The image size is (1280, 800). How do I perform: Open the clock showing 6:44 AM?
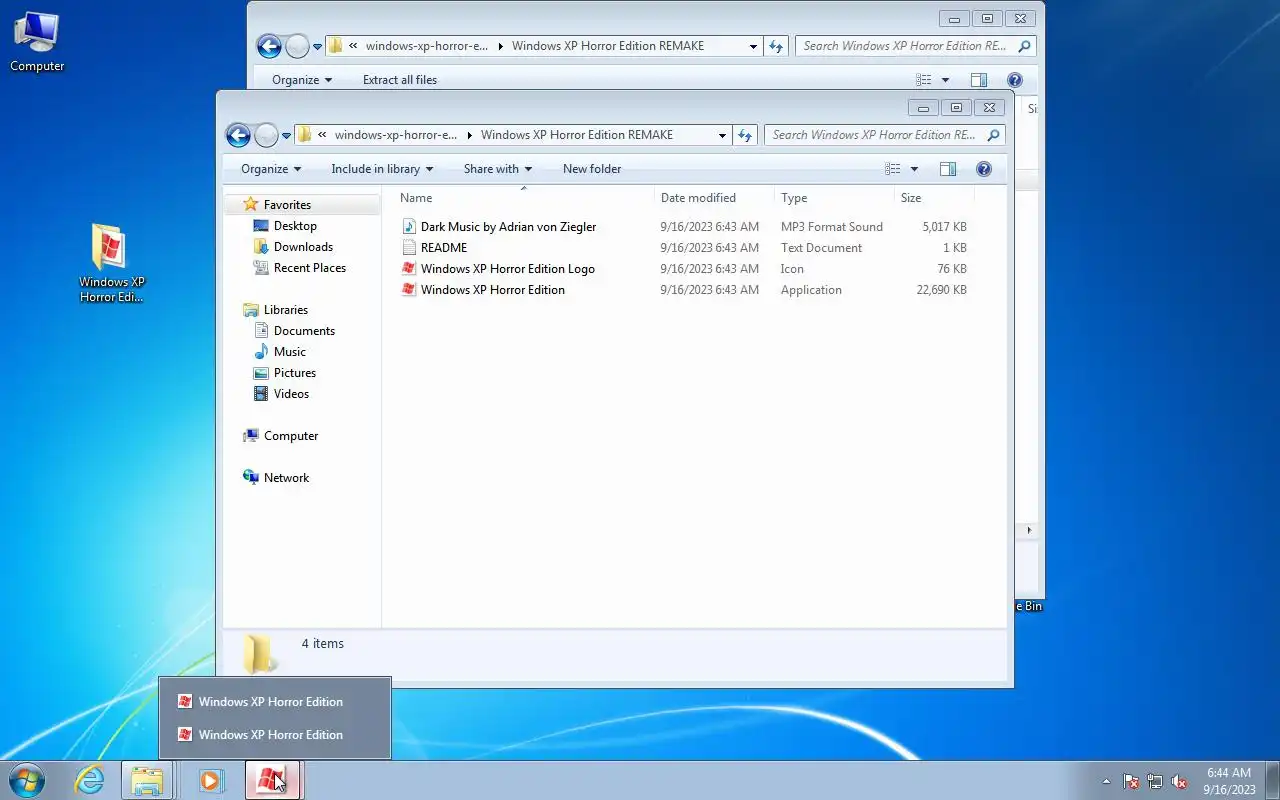point(1229,781)
